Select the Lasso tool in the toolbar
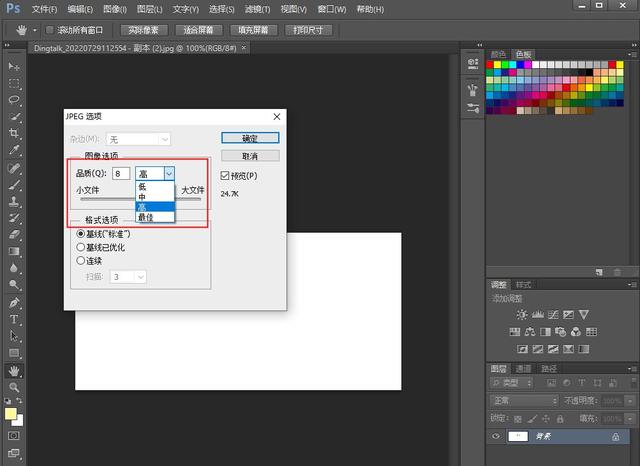Viewport: 640px width, 466px height. click(14, 99)
